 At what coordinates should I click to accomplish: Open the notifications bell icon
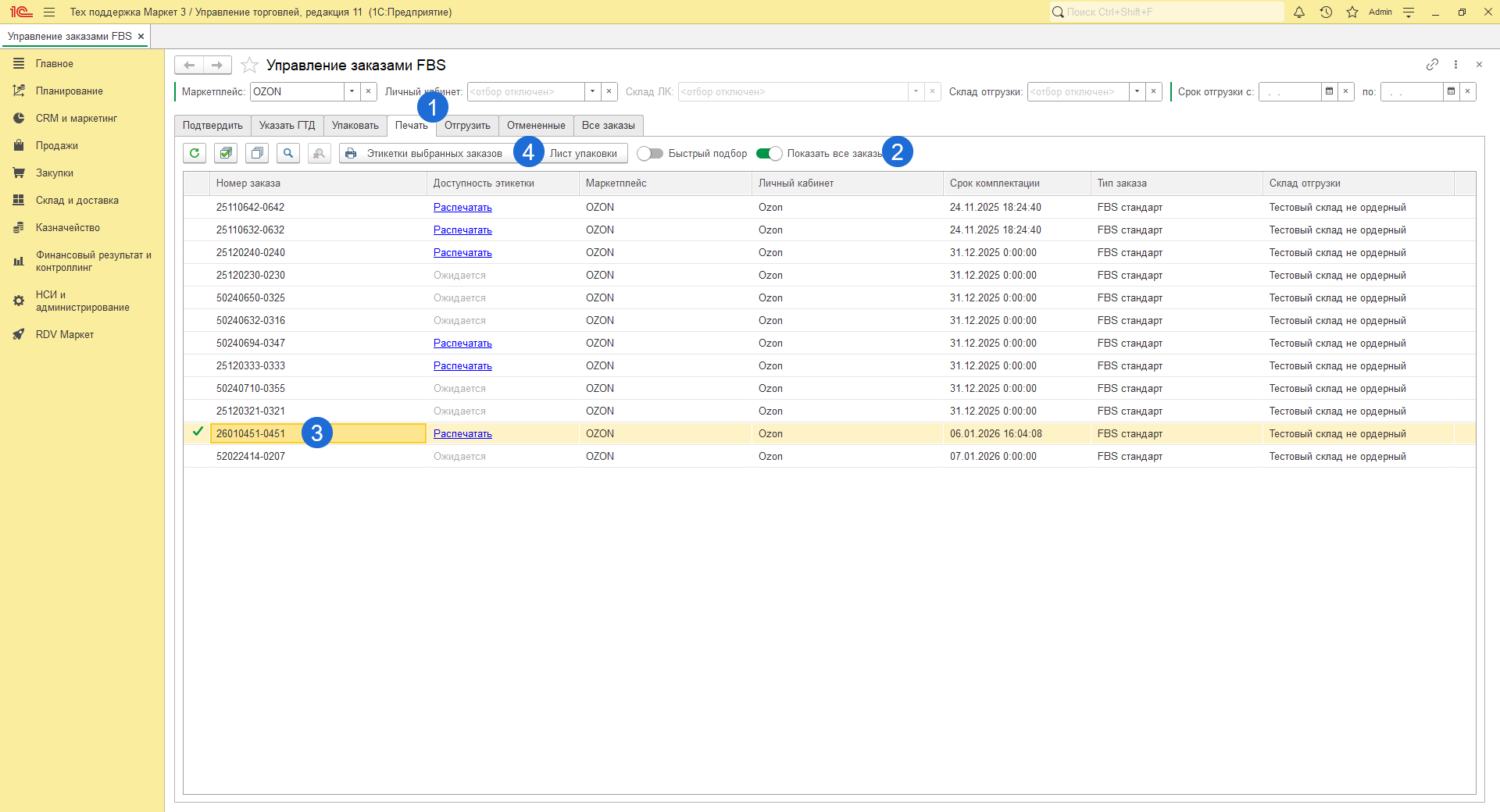click(1299, 12)
